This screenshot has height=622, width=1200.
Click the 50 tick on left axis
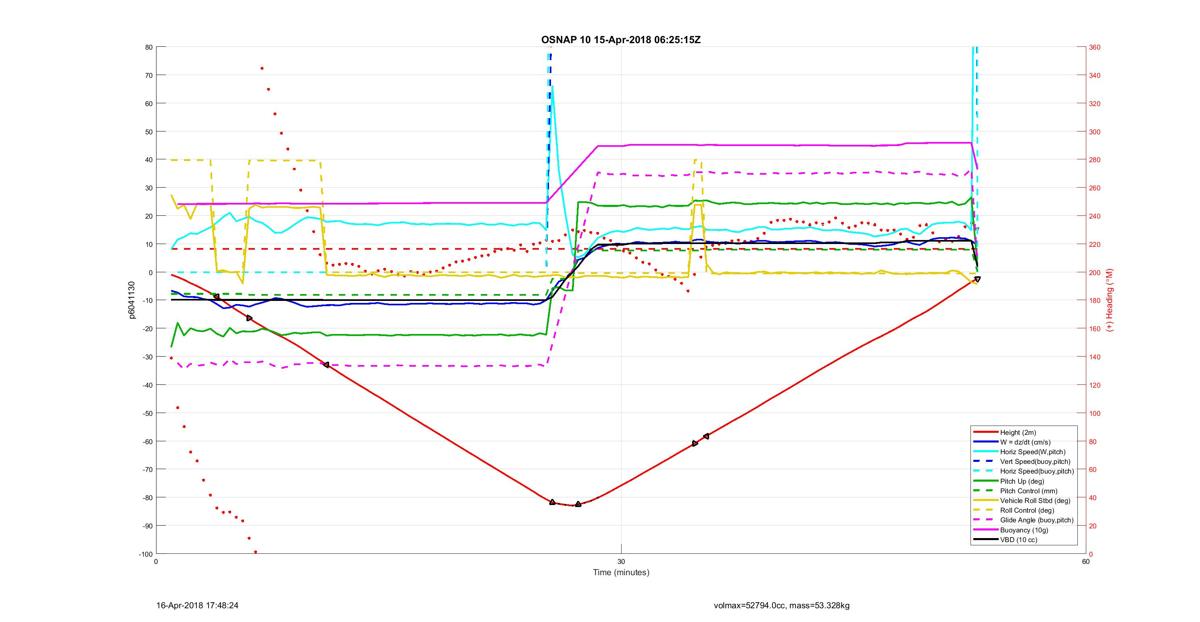(x=148, y=132)
